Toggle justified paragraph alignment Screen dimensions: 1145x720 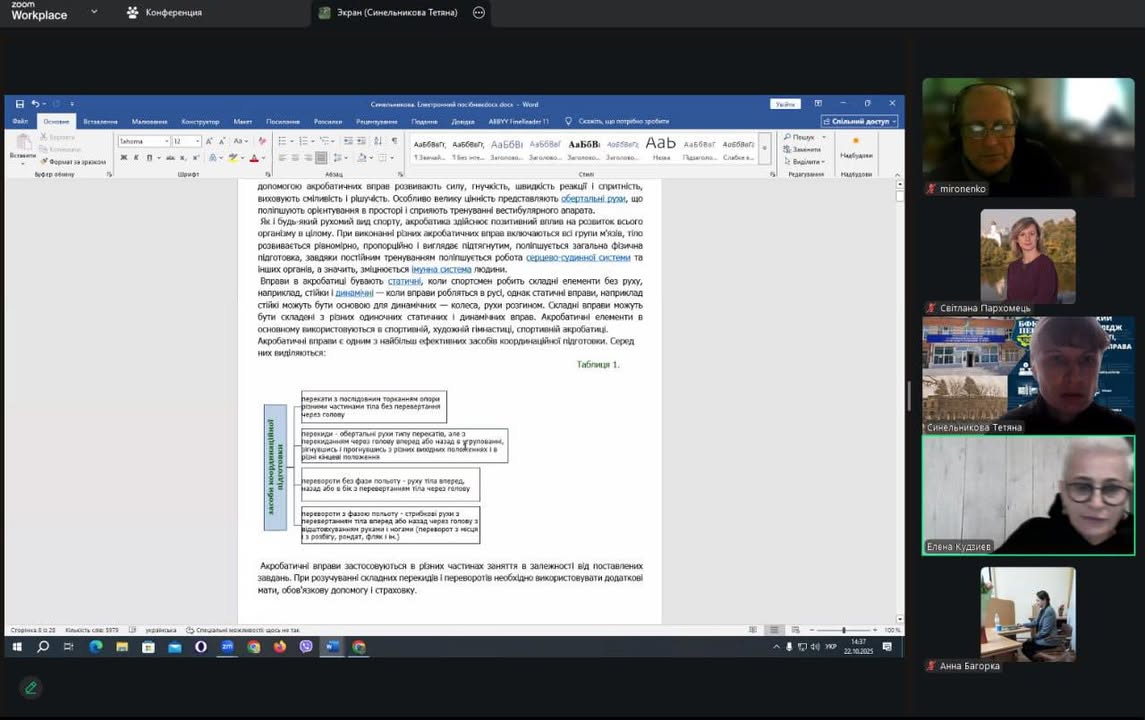click(321, 158)
